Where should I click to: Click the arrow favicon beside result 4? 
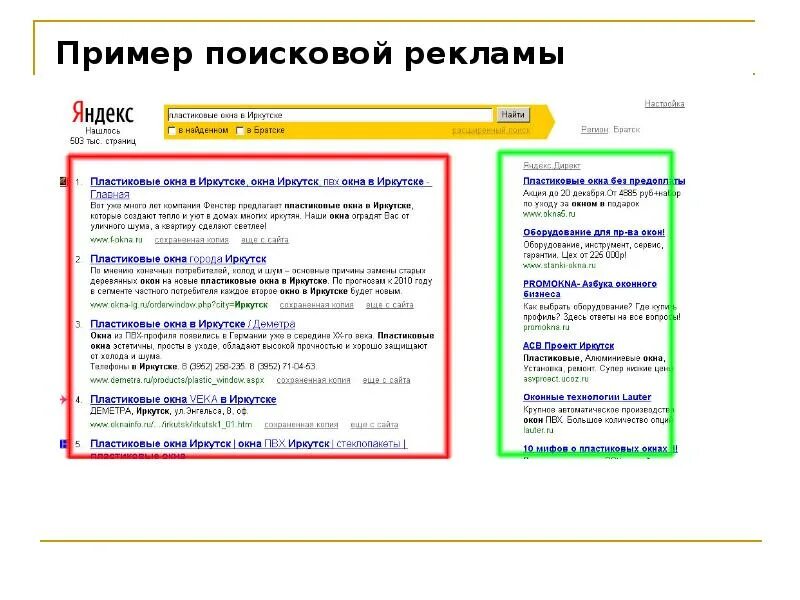click(64, 399)
